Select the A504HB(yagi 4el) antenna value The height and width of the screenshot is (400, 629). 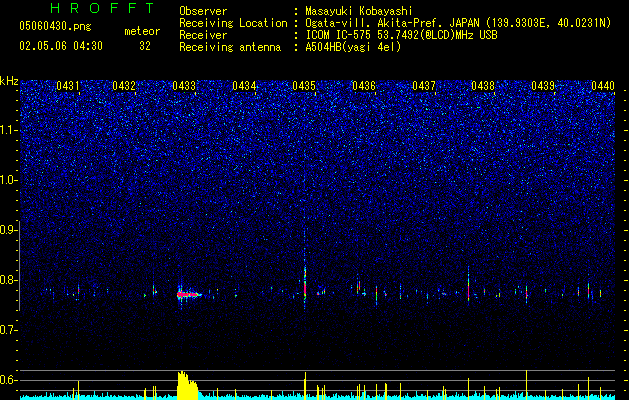point(353,47)
